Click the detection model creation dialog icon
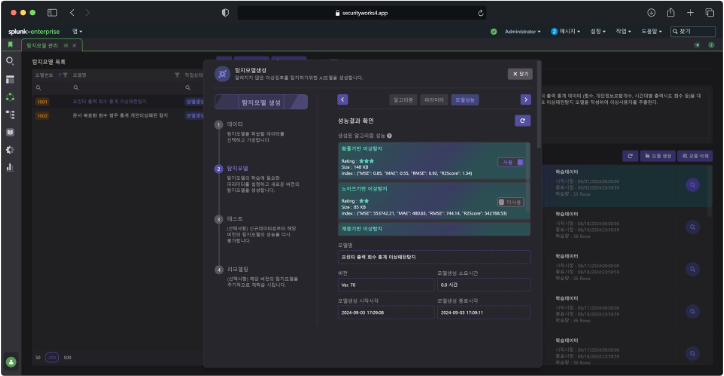The height and width of the screenshot is (376, 724). (223, 74)
